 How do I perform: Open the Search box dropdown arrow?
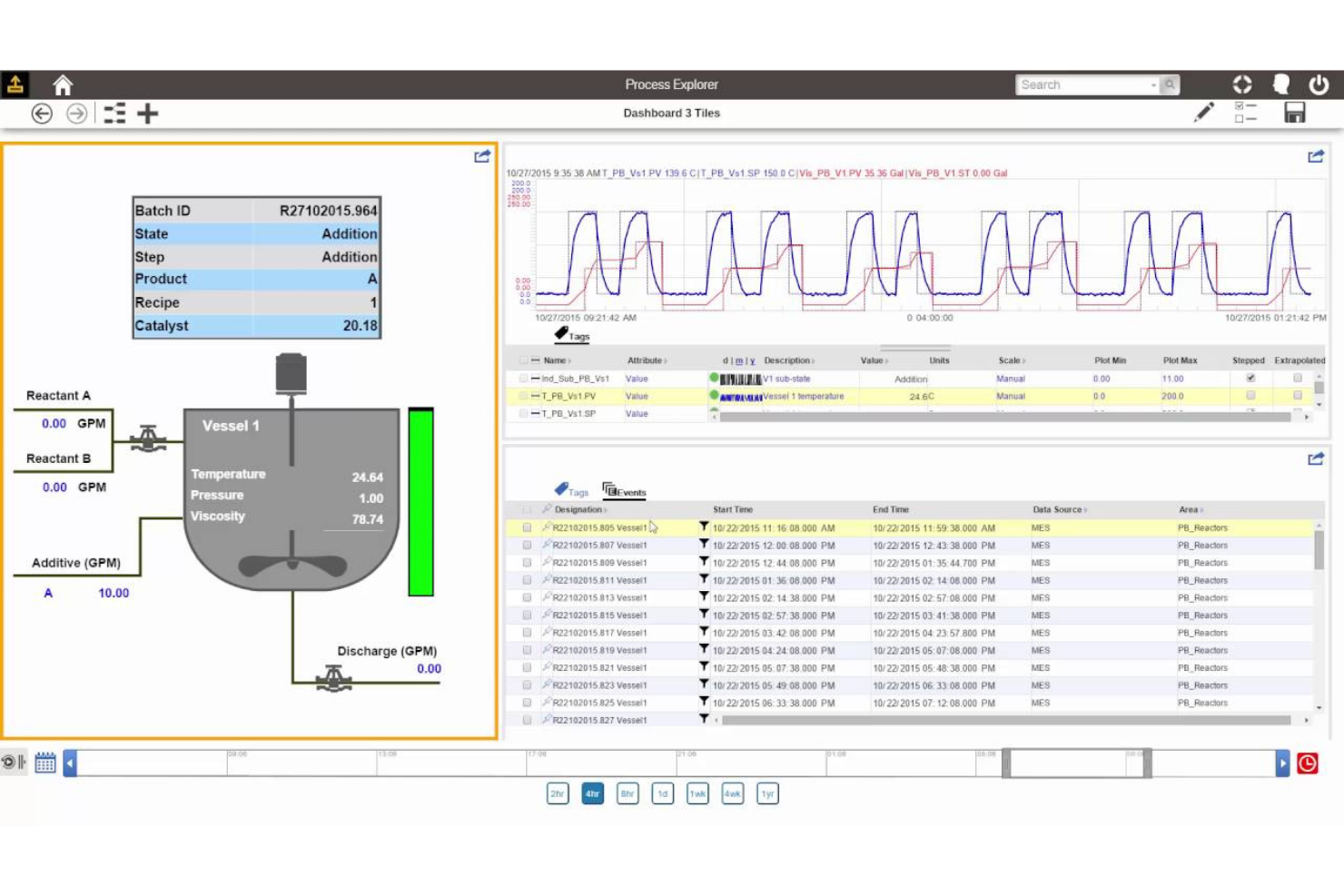pyautogui.click(x=1154, y=84)
